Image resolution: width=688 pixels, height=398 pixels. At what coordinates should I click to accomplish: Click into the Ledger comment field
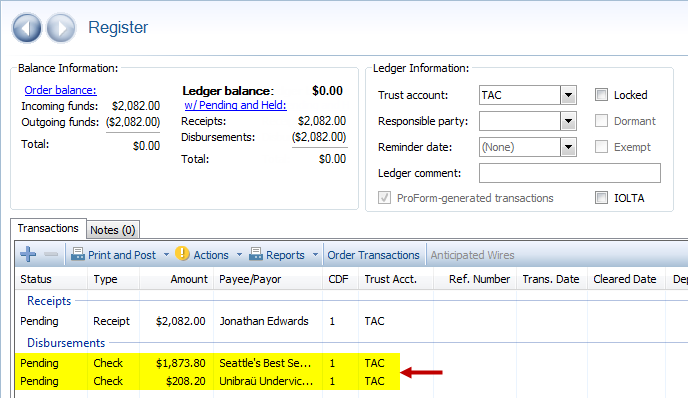570,173
